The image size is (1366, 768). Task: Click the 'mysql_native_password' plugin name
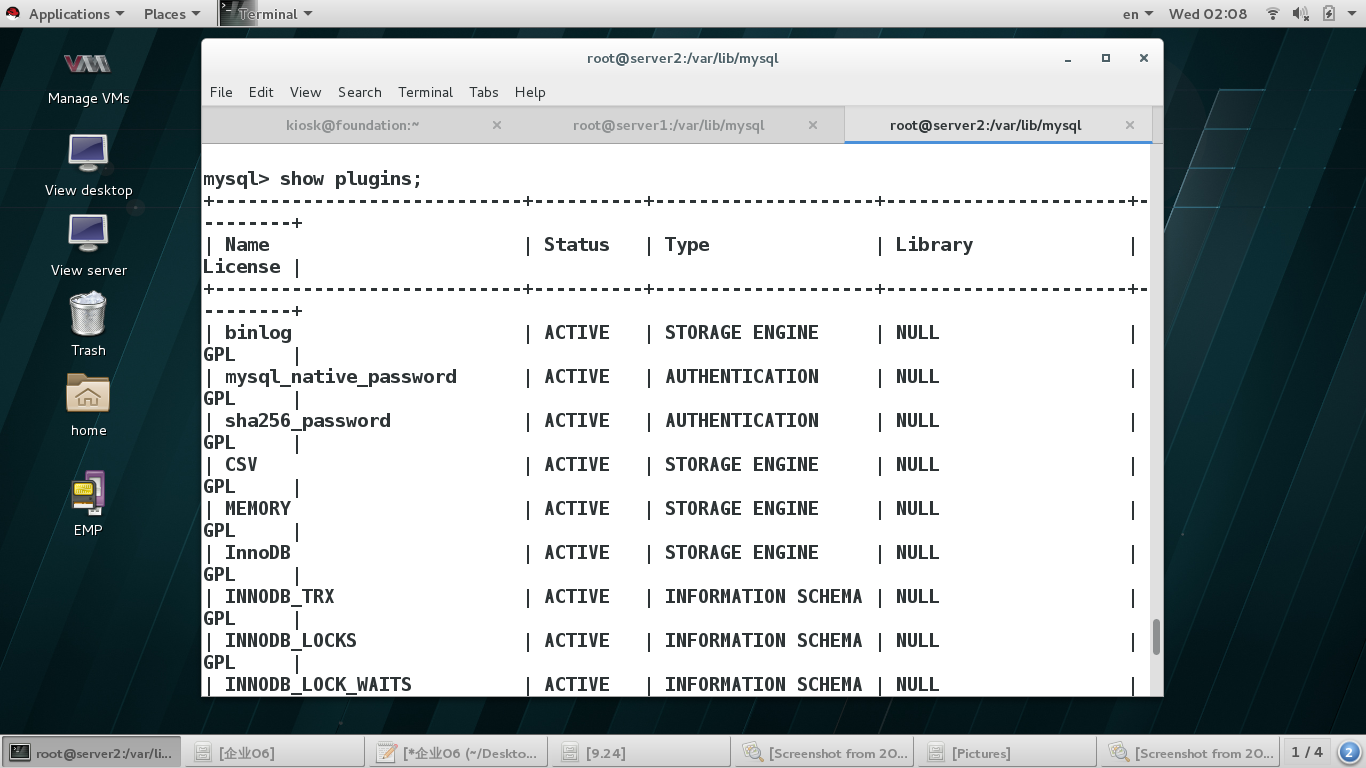(x=341, y=377)
